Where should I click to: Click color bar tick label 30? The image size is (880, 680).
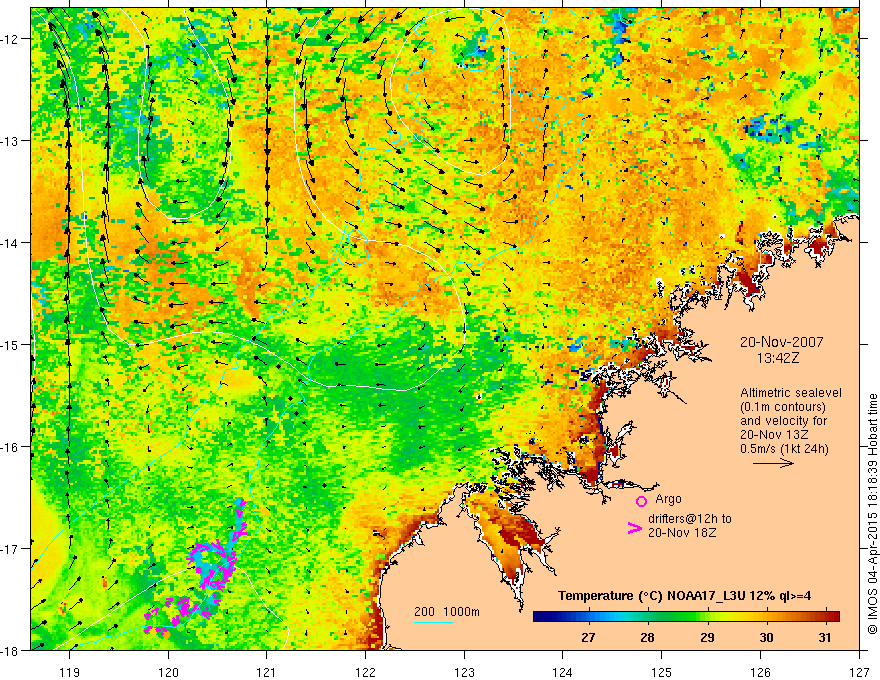(x=766, y=637)
